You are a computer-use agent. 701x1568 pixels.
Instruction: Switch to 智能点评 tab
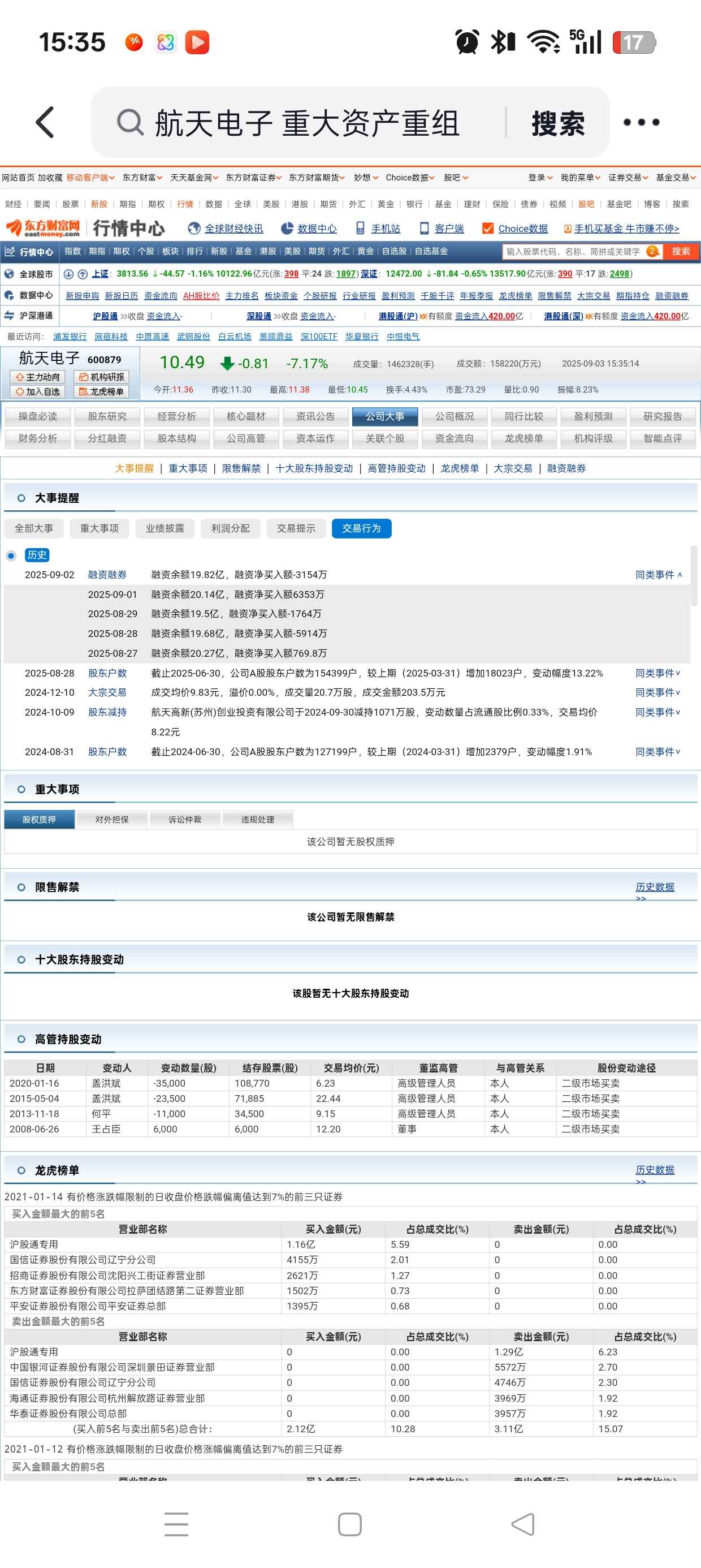point(663,438)
